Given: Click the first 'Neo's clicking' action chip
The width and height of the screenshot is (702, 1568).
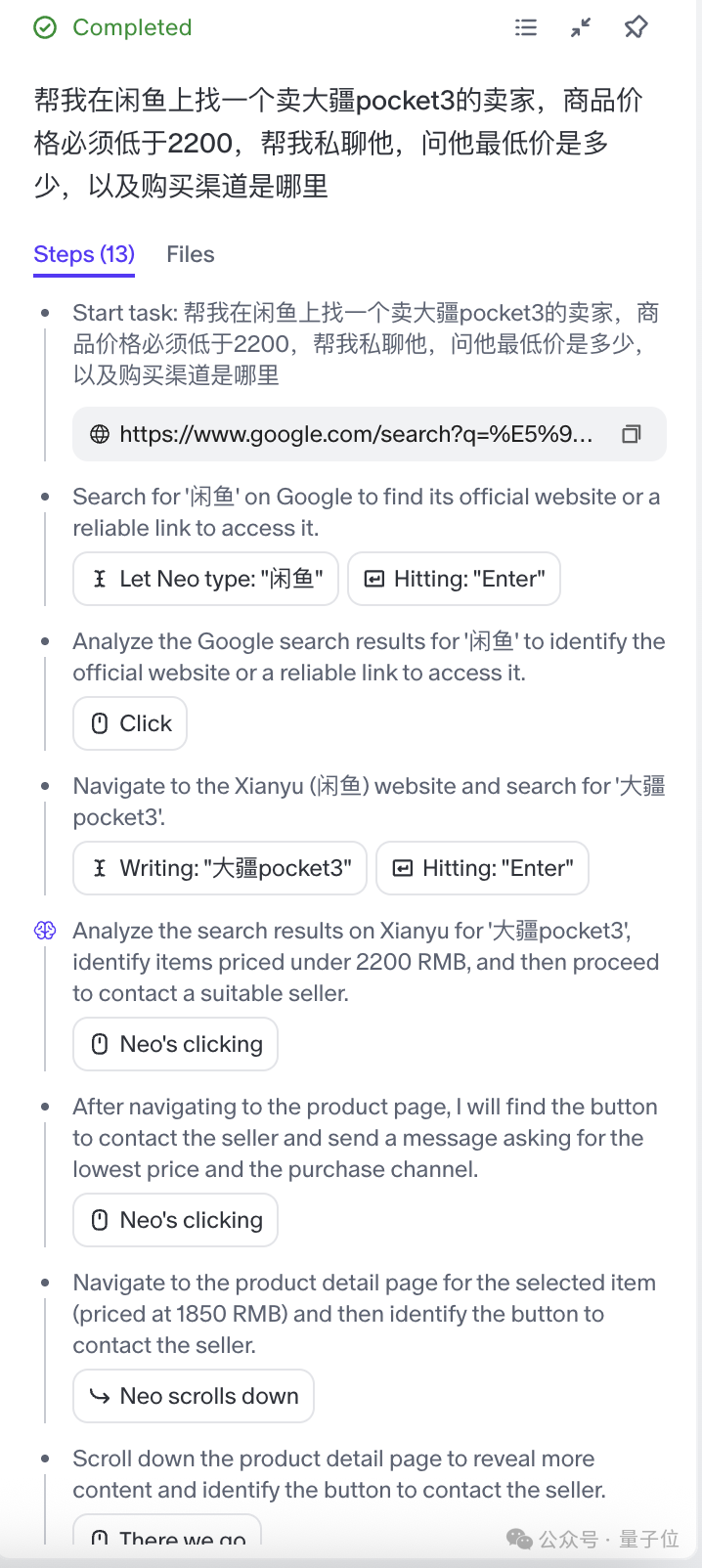Looking at the screenshot, I should click(x=174, y=1044).
